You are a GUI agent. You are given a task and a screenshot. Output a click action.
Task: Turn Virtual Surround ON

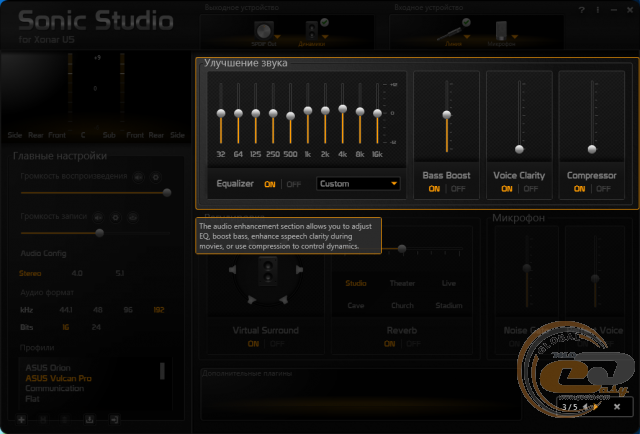[x=253, y=344]
